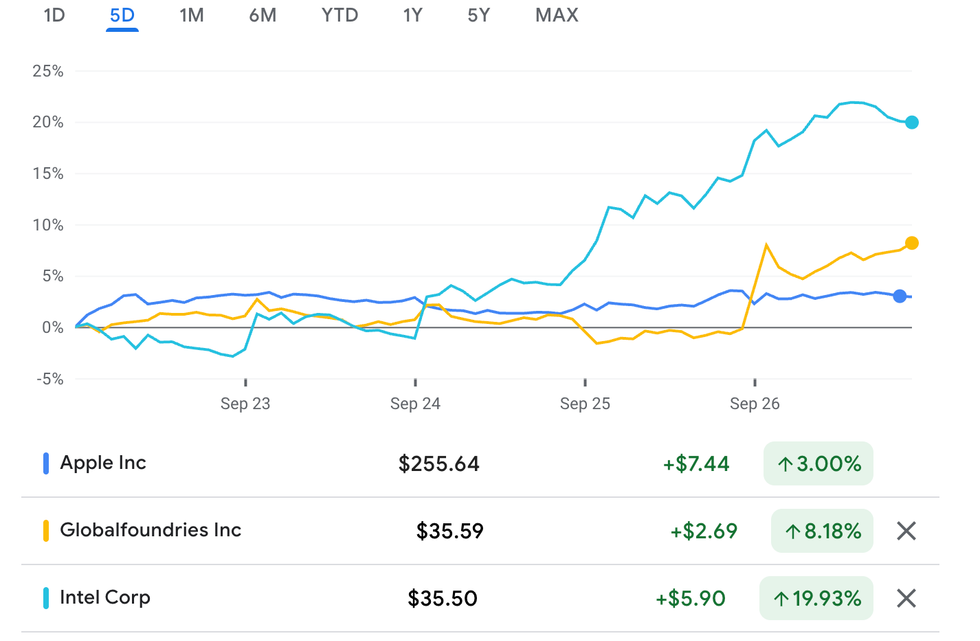Click the Globalfoundries yellow color marker
This screenshot has height=641, width=980.
(46, 531)
